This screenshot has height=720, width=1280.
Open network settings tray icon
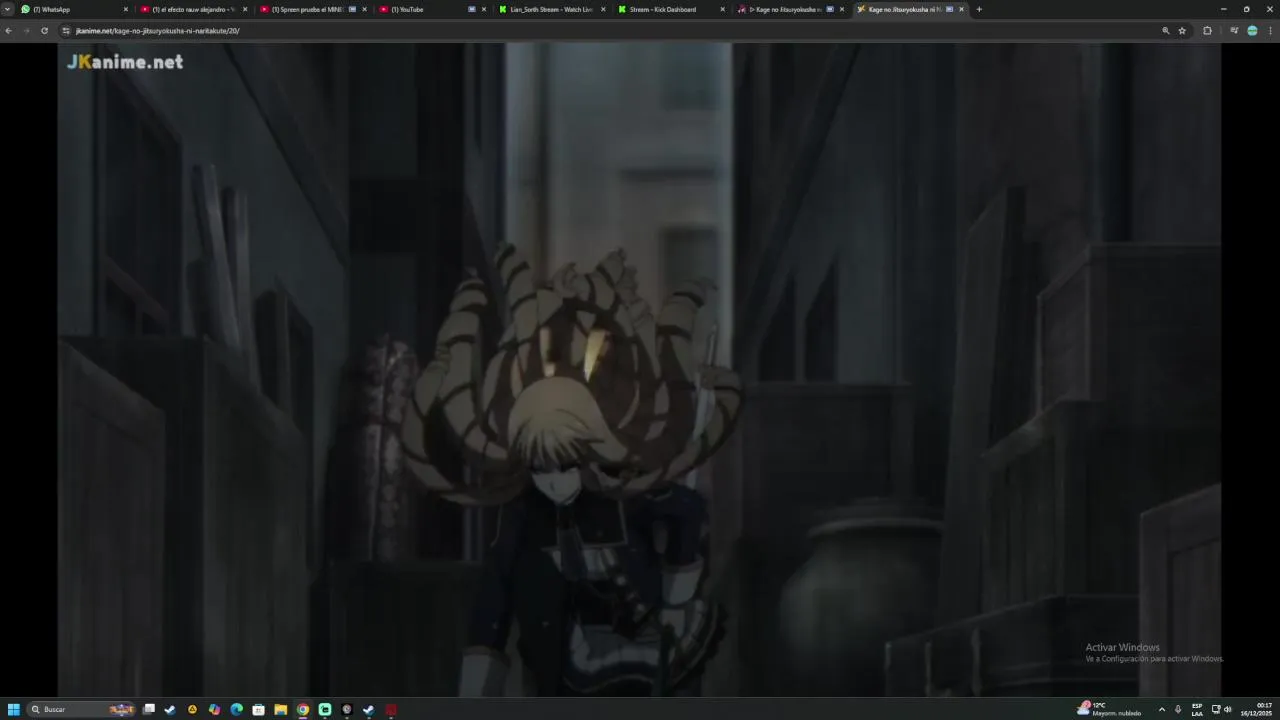tap(1216, 709)
